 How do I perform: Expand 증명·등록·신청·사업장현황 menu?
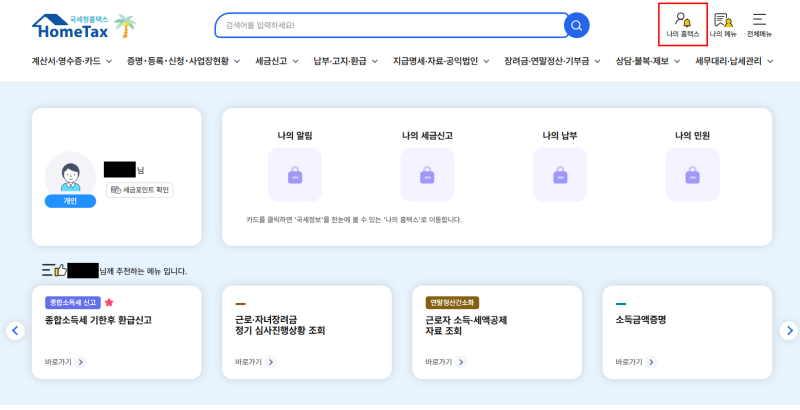click(183, 61)
